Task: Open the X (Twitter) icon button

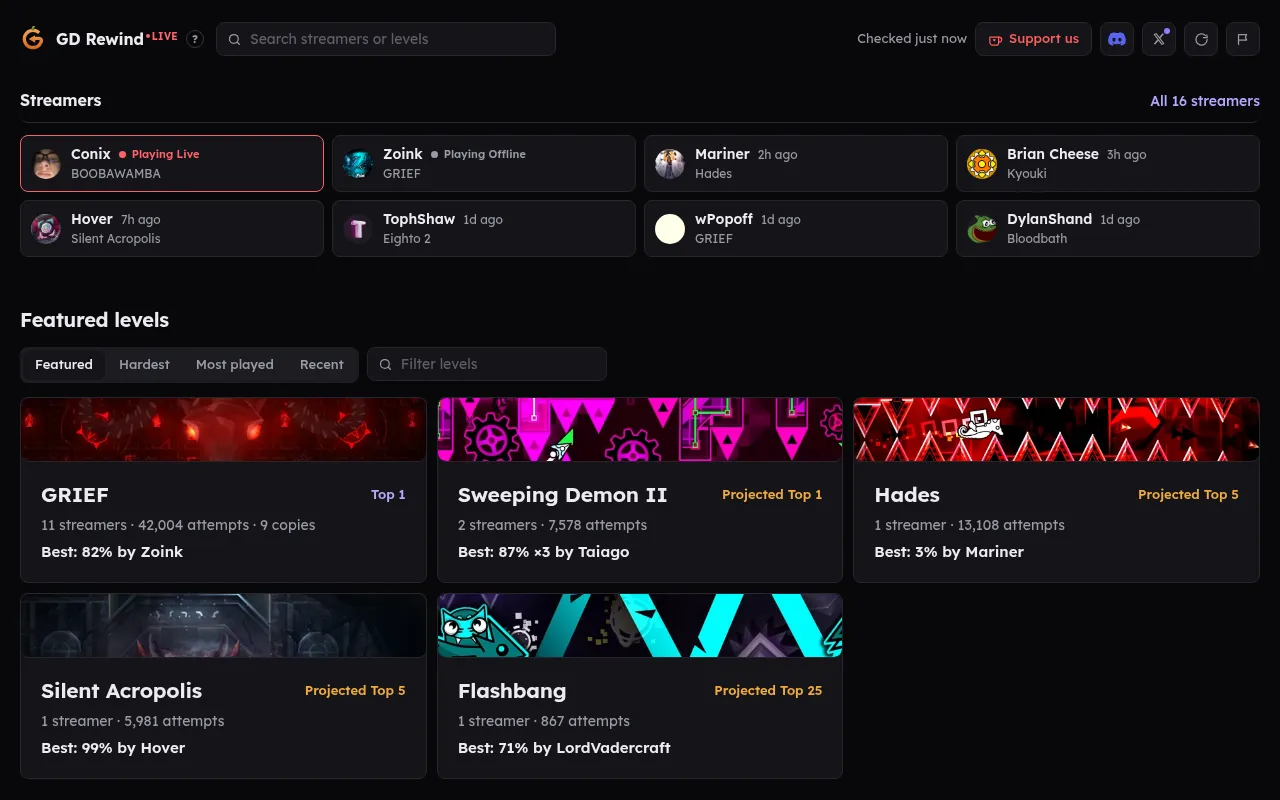Action: (1159, 39)
